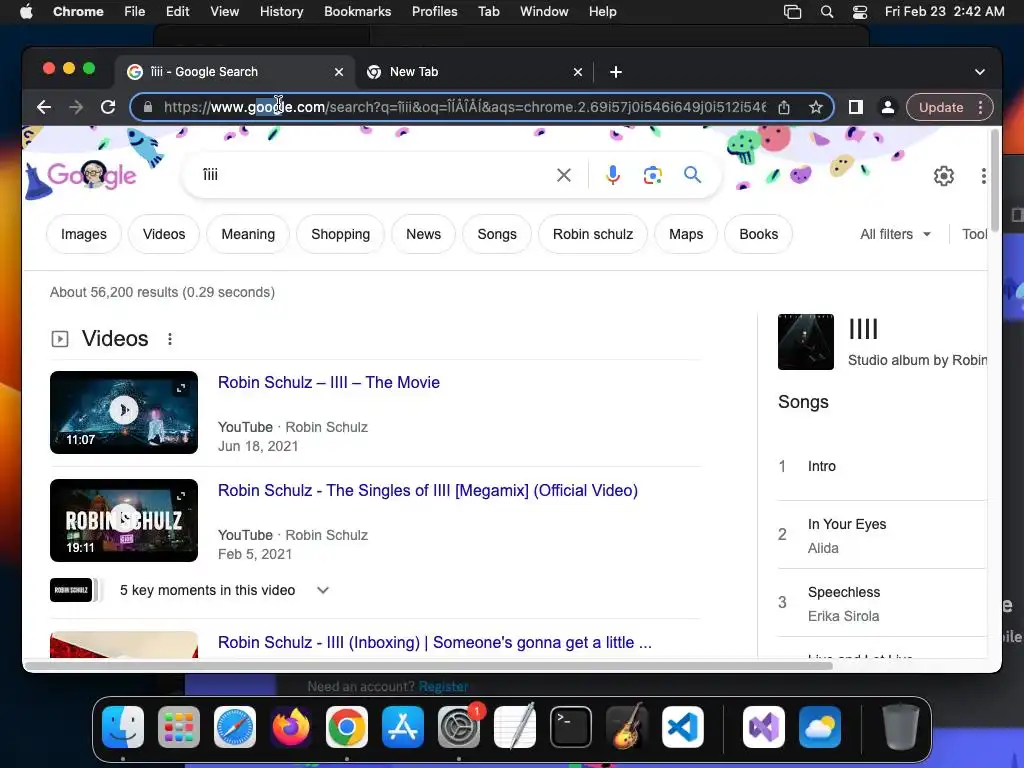Launch Safari from the dock
1024x768 pixels.
[235, 727]
